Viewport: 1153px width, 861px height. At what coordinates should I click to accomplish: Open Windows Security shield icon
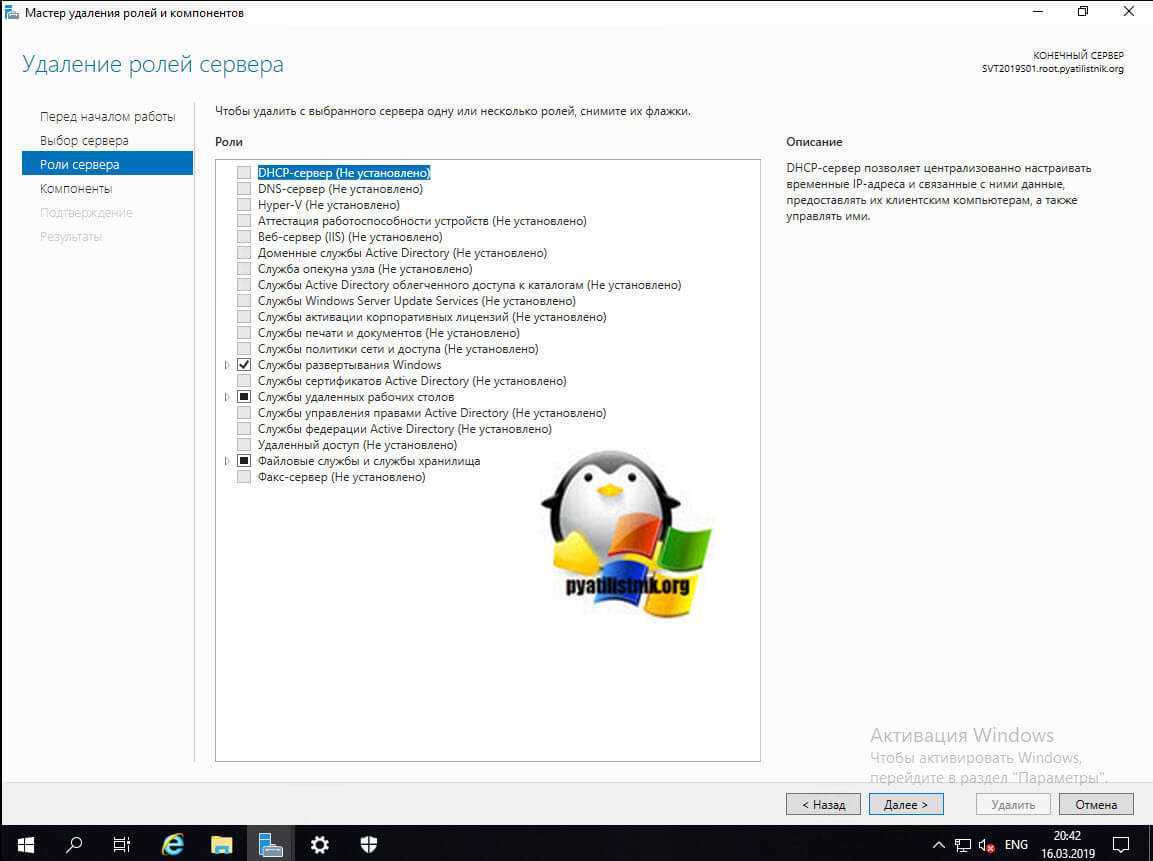[368, 844]
